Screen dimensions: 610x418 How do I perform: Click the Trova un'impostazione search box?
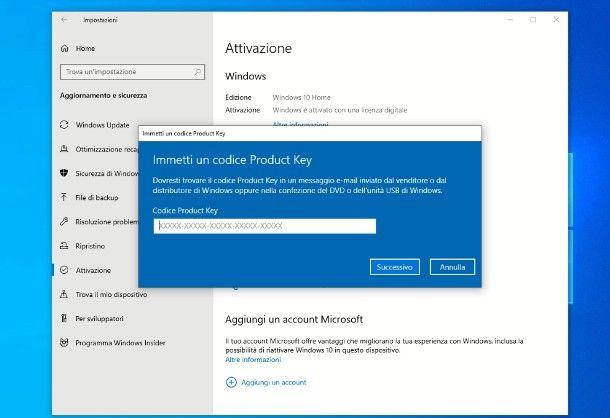click(132, 72)
